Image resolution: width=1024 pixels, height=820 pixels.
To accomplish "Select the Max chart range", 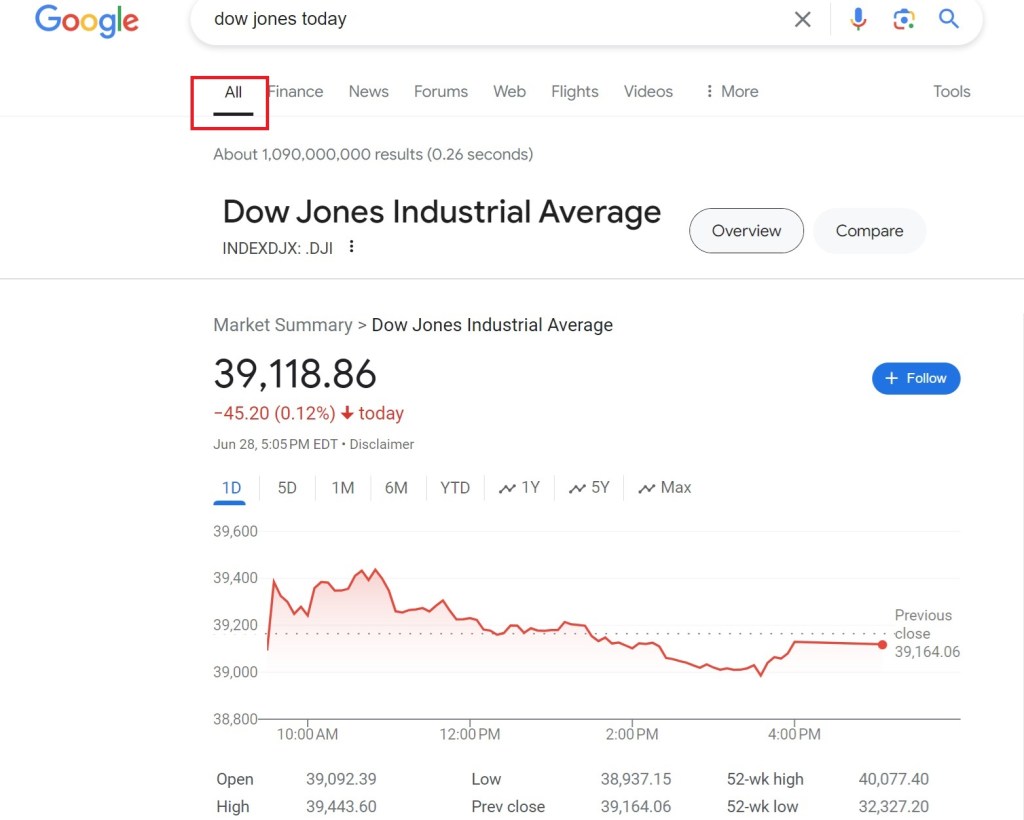I will click(x=665, y=488).
